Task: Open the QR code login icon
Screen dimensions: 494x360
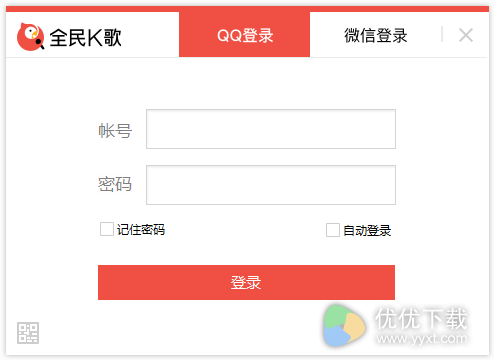Action: pyautogui.click(x=28, y=333)
